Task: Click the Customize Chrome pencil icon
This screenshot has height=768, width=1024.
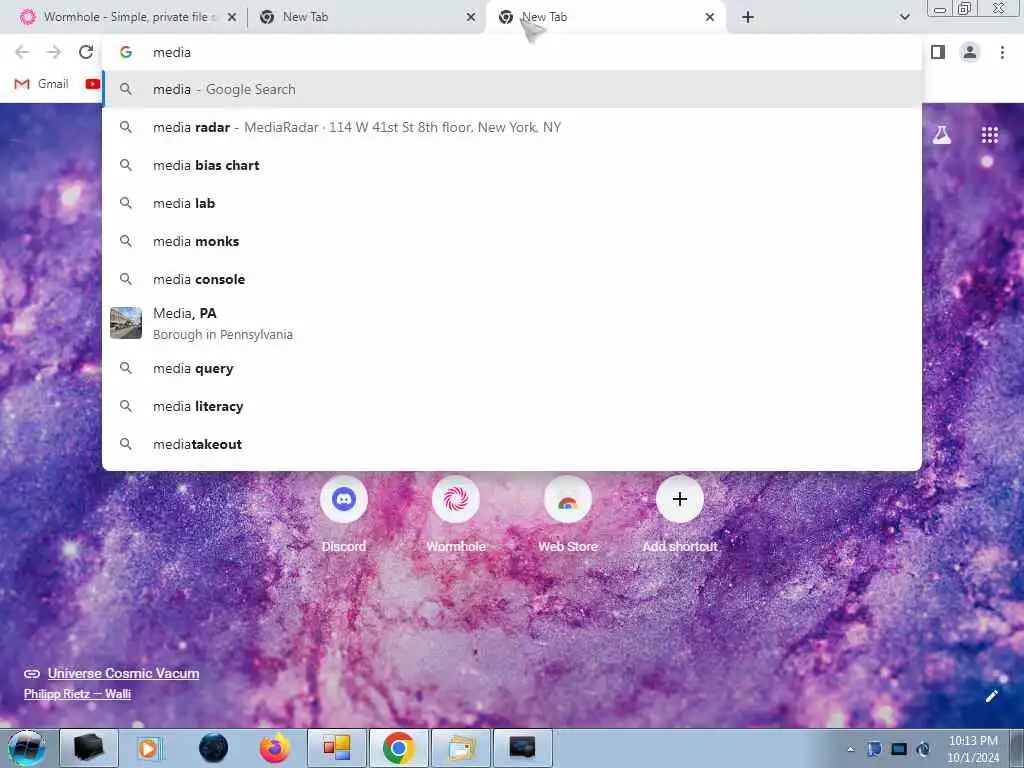Action: coord(991,696)
